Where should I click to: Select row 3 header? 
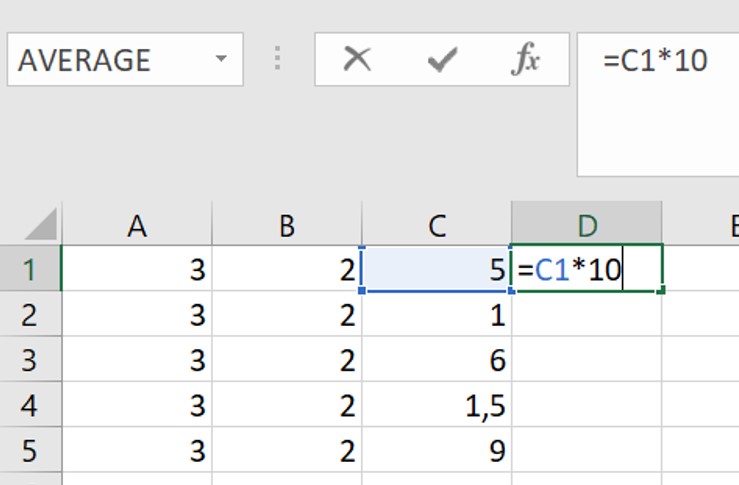(x=29, y=360)
